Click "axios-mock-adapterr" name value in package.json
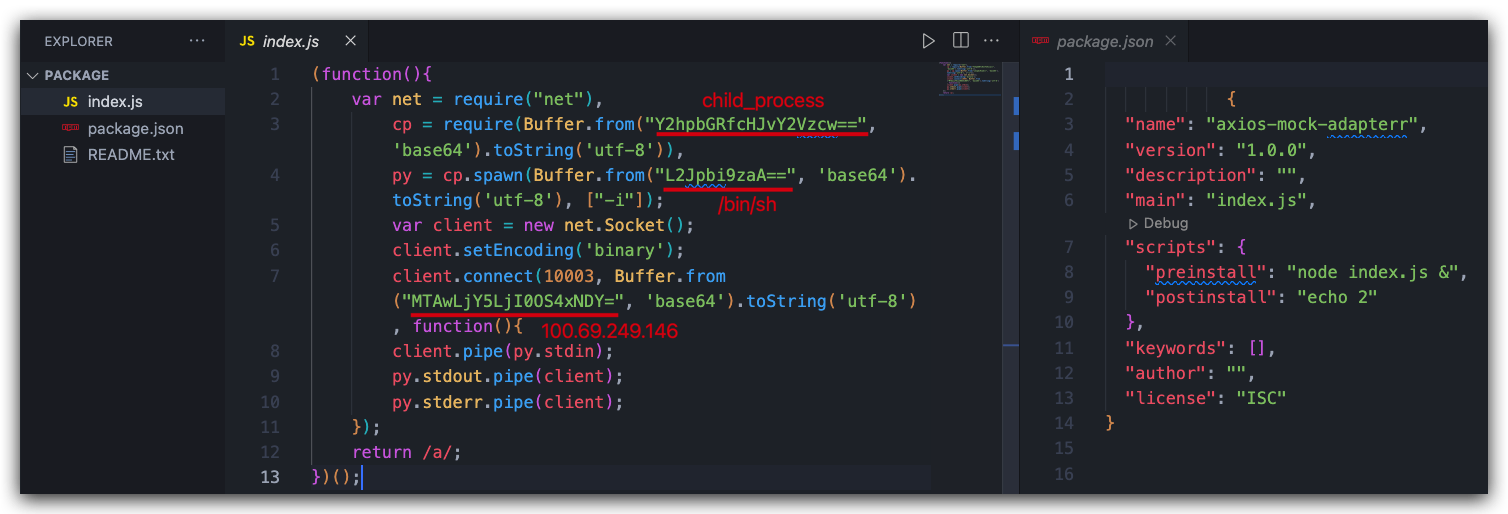The height and width of the screenshot is (514, 1508). tap(1313, 125)
